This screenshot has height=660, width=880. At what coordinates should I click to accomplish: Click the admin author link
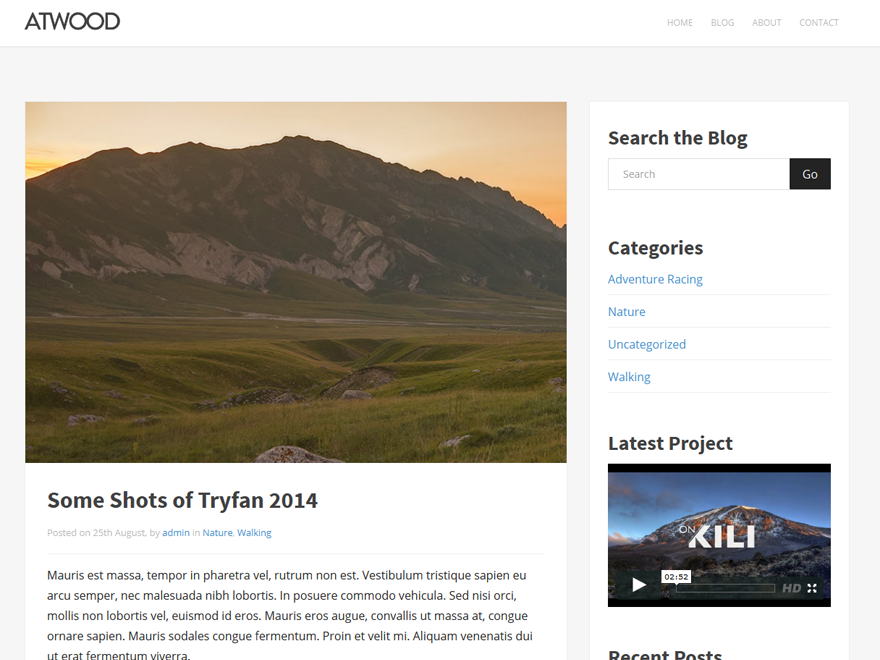[176, 533]
